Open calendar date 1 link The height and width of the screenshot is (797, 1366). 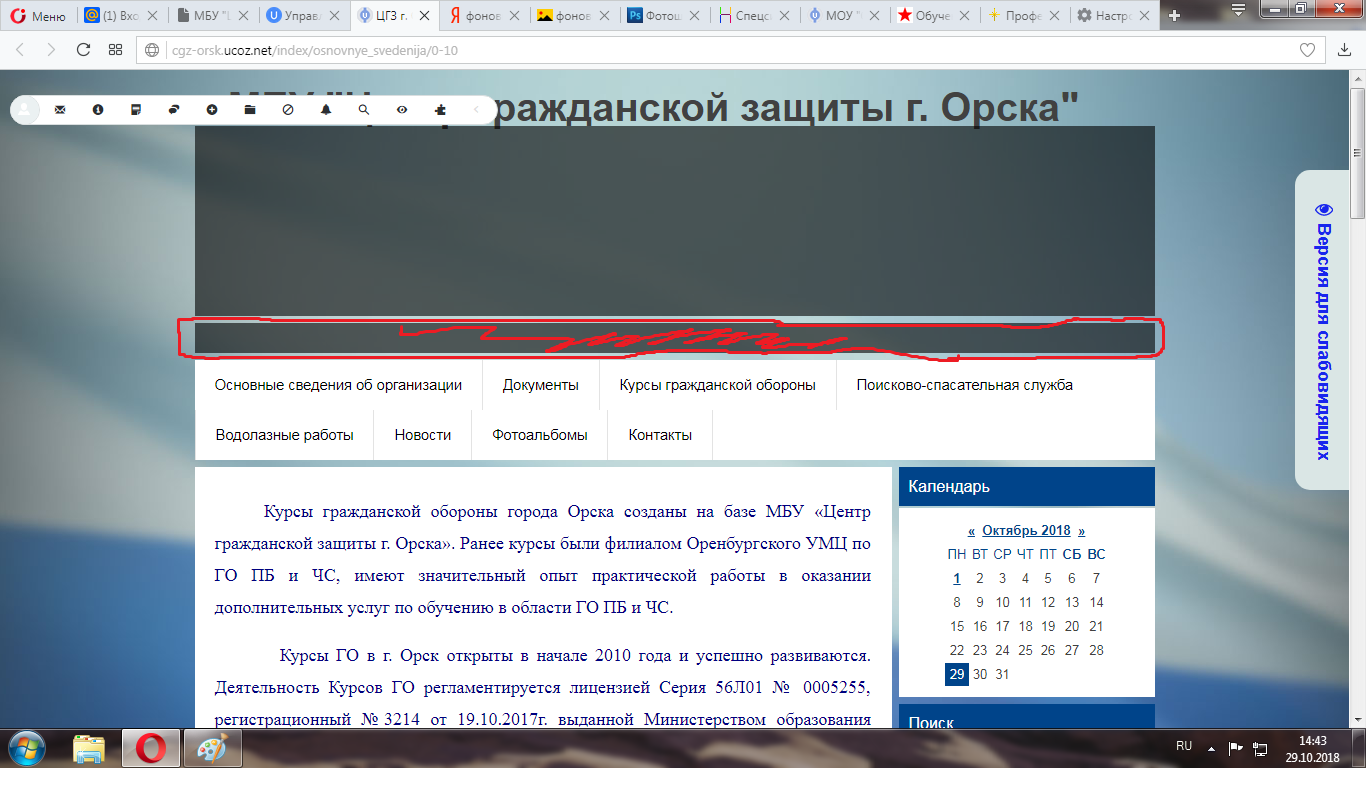click(957, 578)
